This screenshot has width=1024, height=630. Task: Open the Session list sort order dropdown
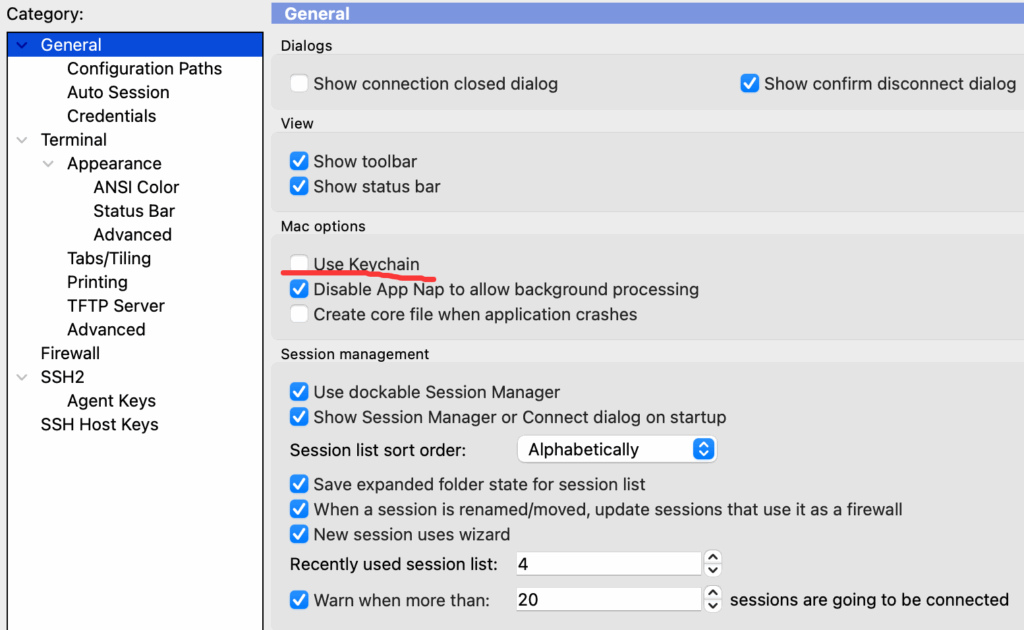point(617,449)
